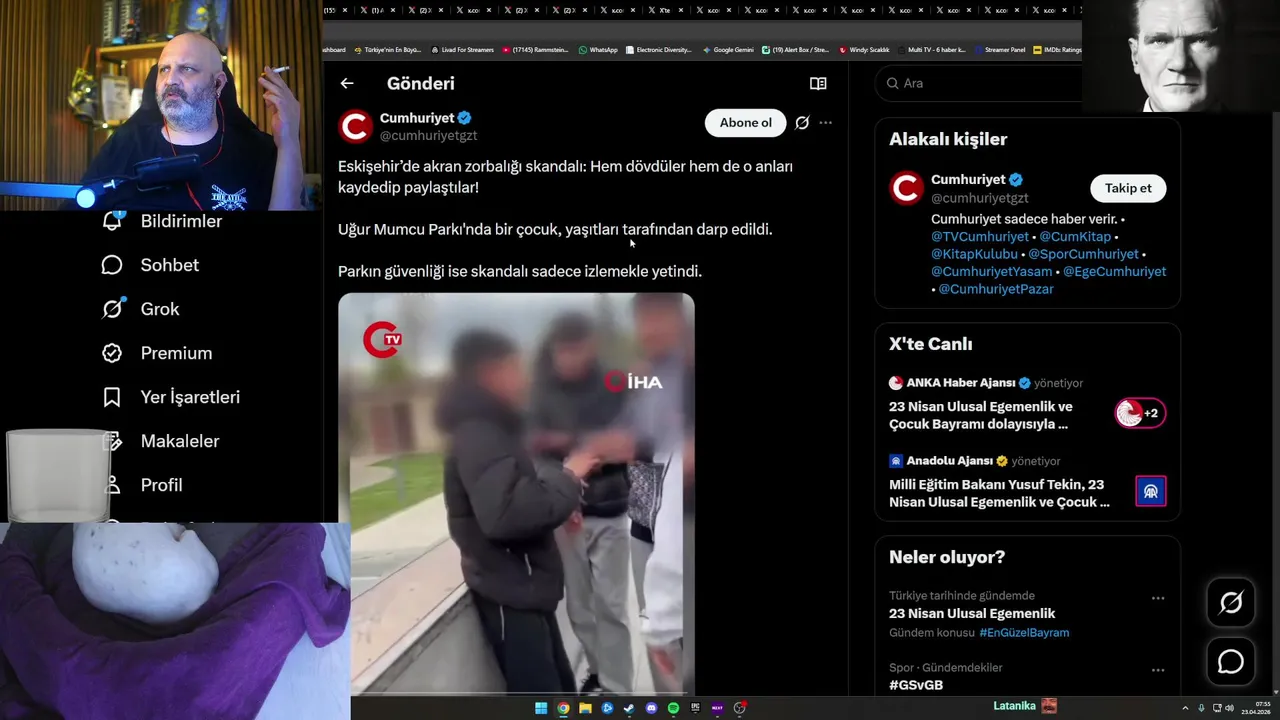Click the taskbar volume icon

click(x=1230, y=708)
